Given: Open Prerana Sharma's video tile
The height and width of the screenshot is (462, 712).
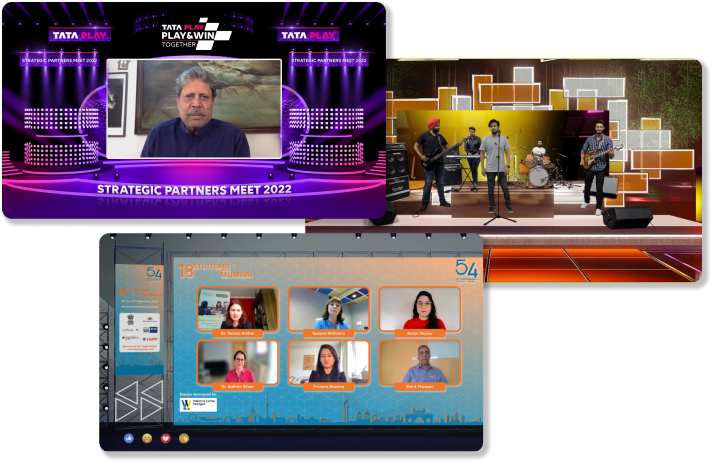Looking at the screenshot, I should tap(329, 363).
